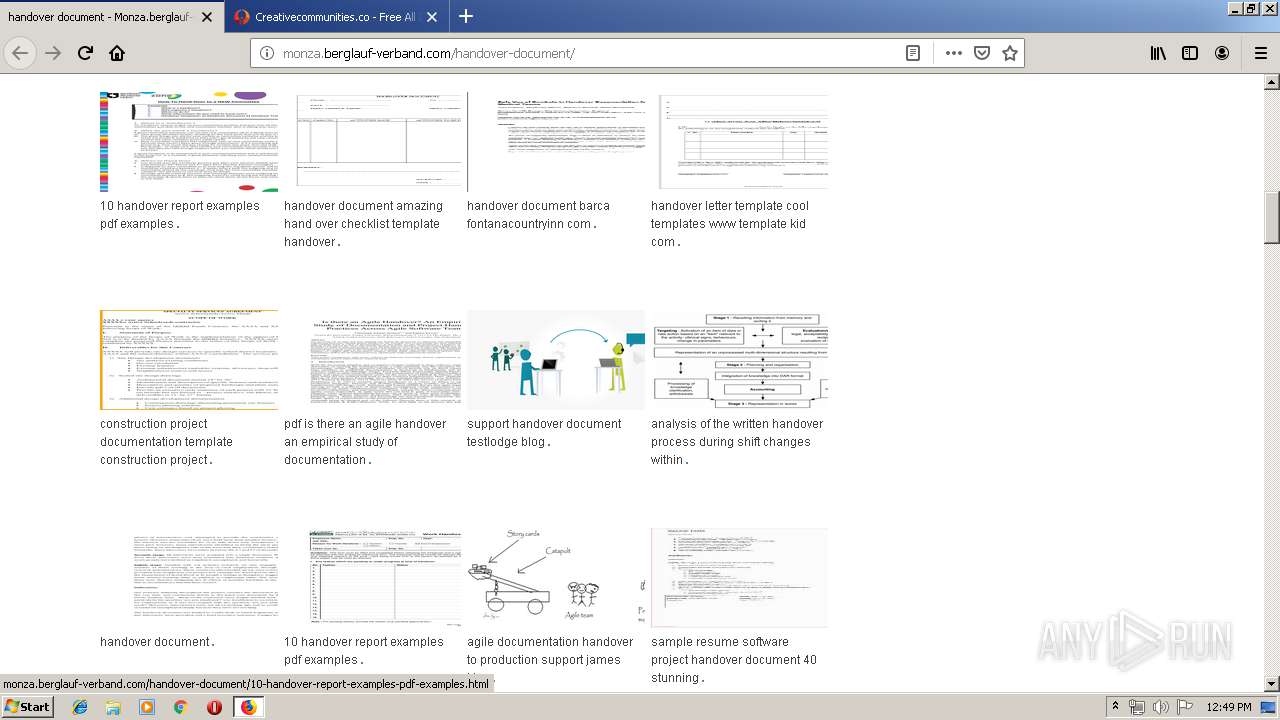Screen dimensions: 1280x720
Task: Close the handover document tab
Action: (207, 17)
